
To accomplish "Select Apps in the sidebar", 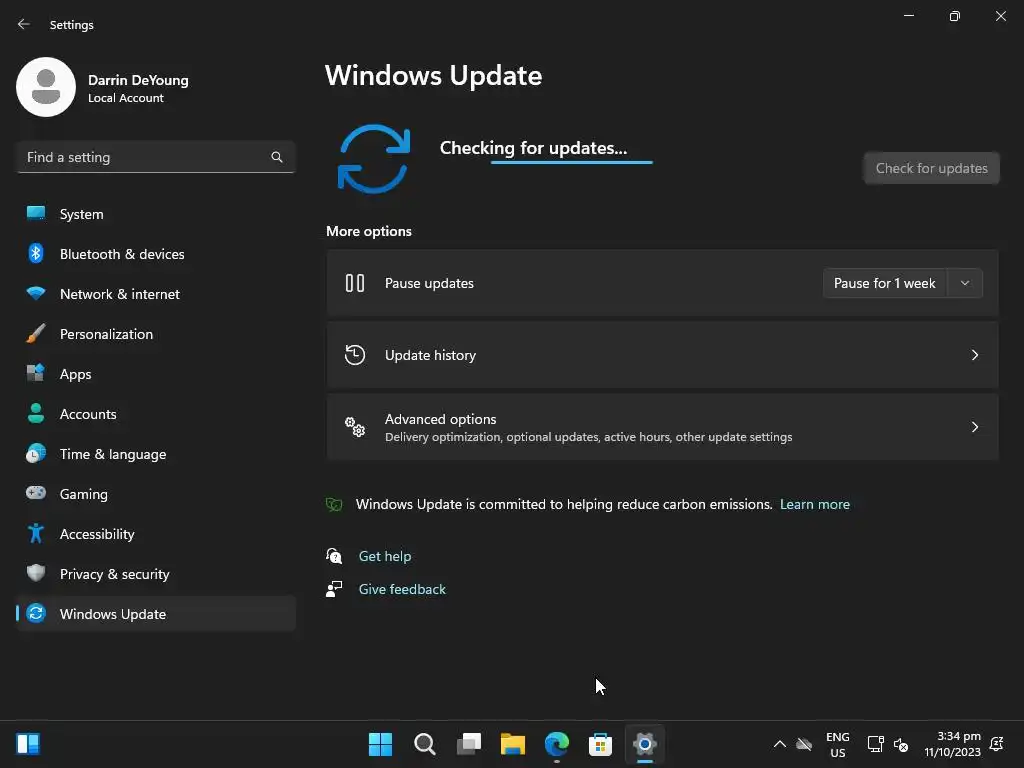I will (156, 374).
